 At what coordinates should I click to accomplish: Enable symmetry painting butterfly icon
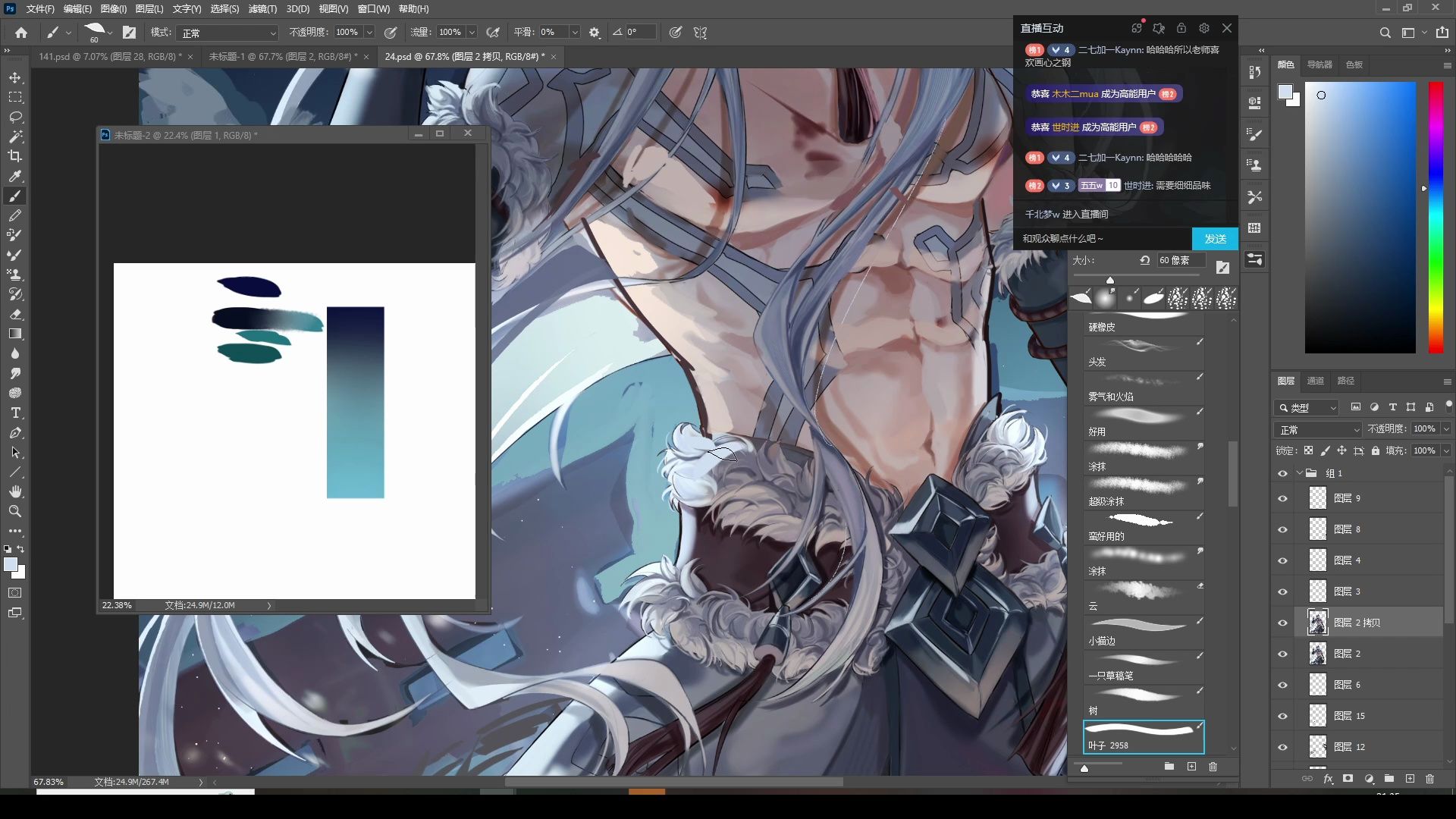pos(700,33)
